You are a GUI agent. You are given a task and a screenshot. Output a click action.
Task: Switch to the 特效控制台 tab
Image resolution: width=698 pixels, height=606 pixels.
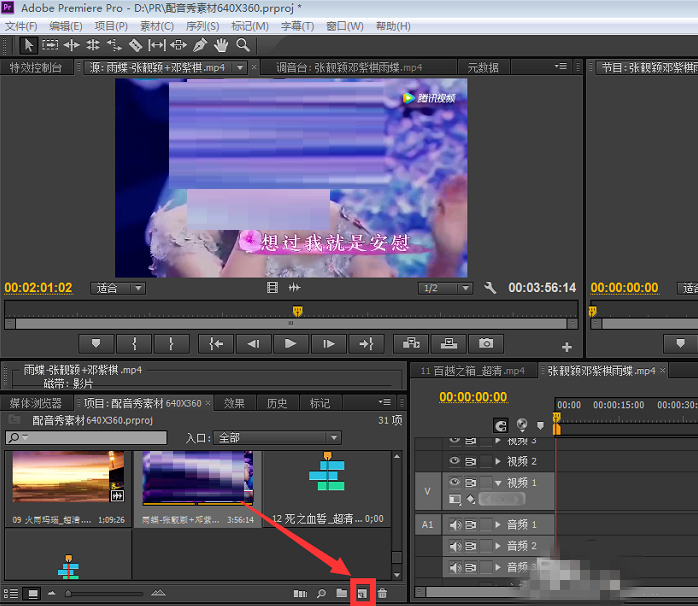(36, 68)
